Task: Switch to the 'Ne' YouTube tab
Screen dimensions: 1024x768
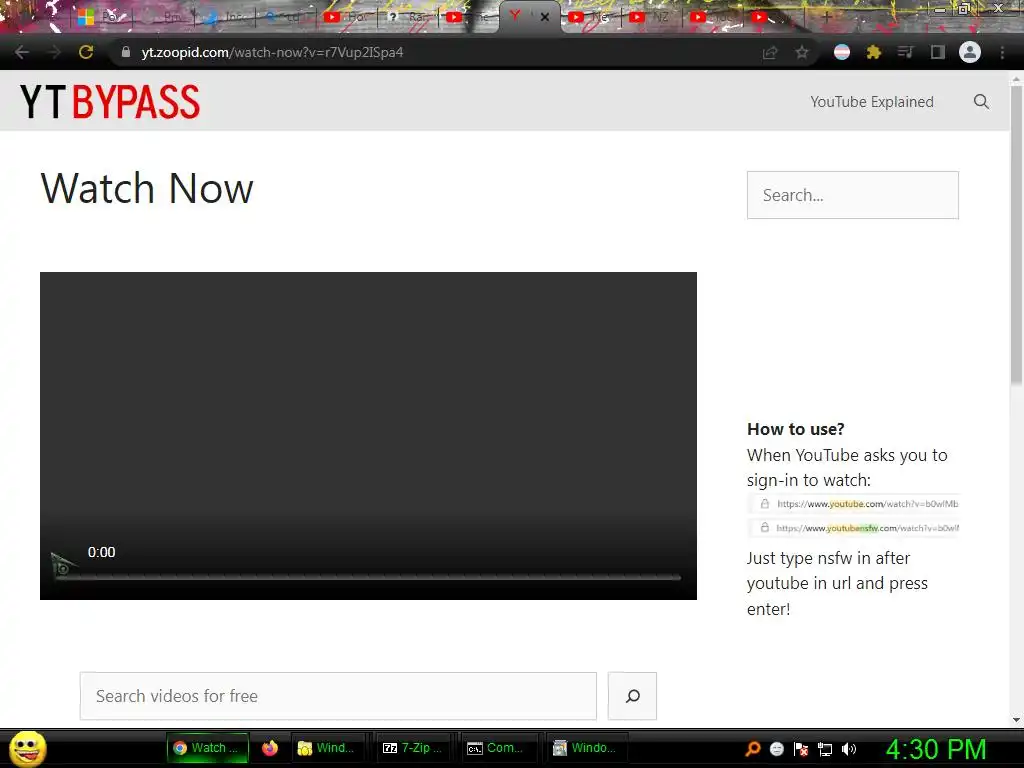Action: coord(591,17)
